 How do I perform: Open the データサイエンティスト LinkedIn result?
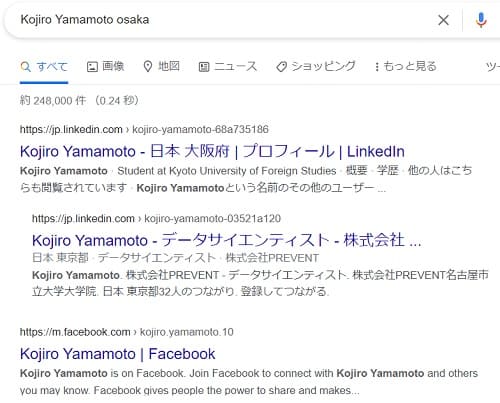click(x=227, y=240)
